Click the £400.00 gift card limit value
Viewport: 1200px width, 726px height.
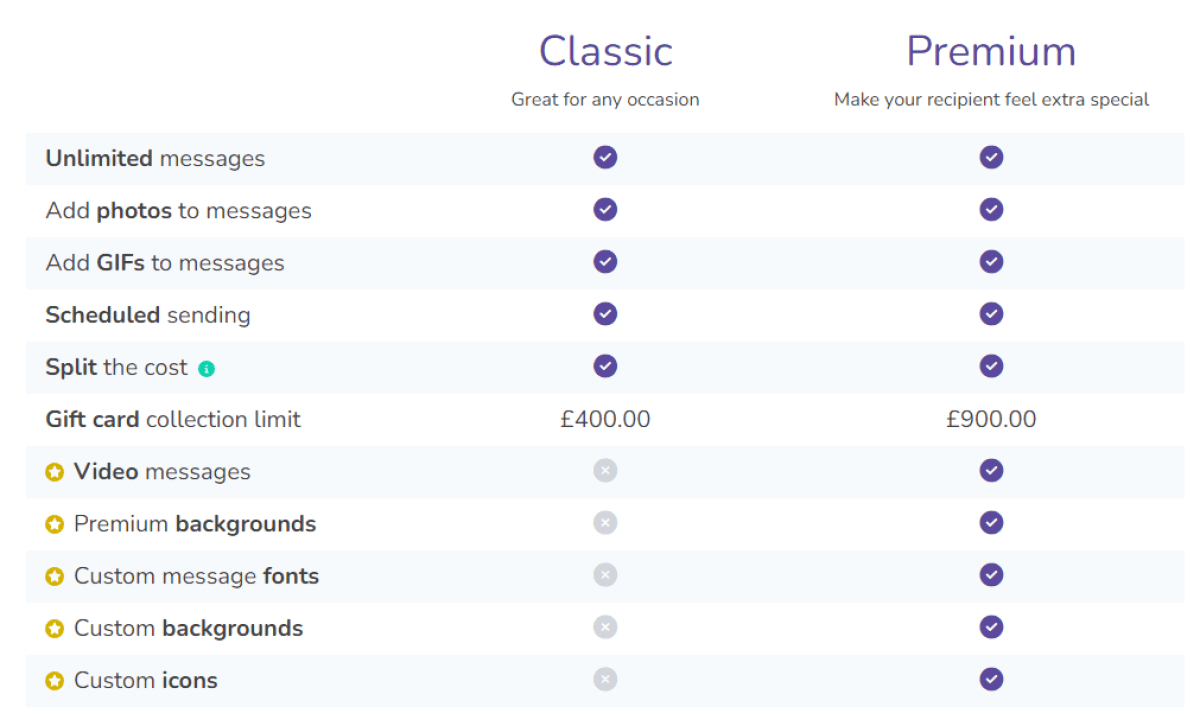tap(605, 418)
